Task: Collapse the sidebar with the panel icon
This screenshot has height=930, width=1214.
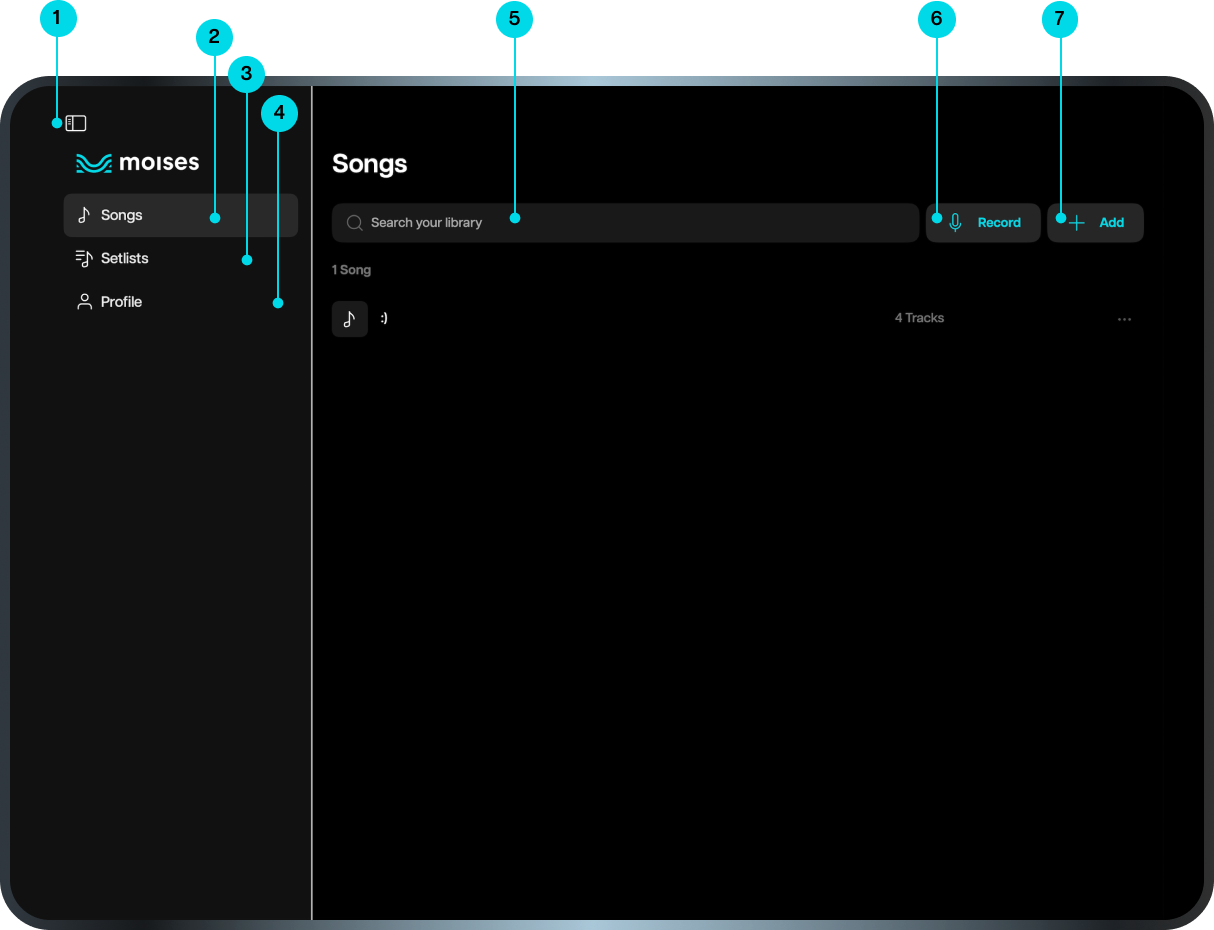Action: click(76, 124)
